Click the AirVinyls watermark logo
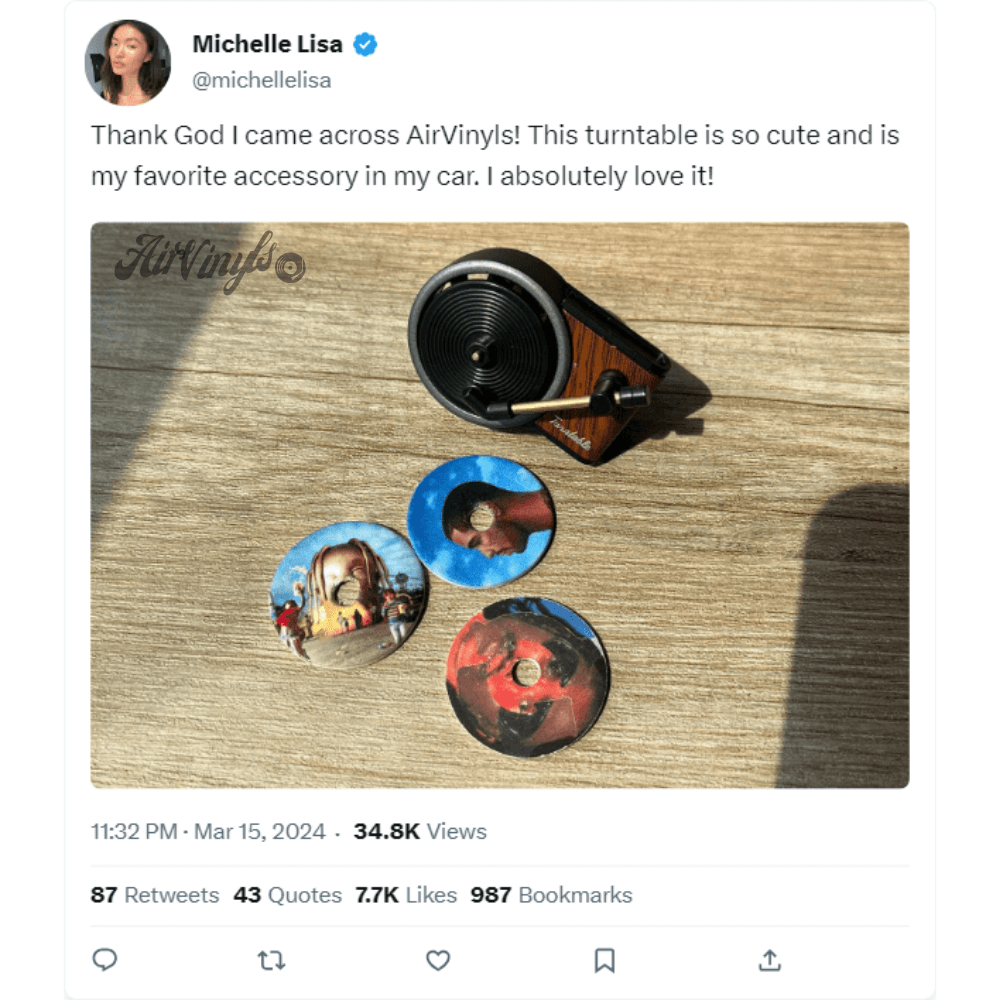The image size is (1000, 1000). 210,261
